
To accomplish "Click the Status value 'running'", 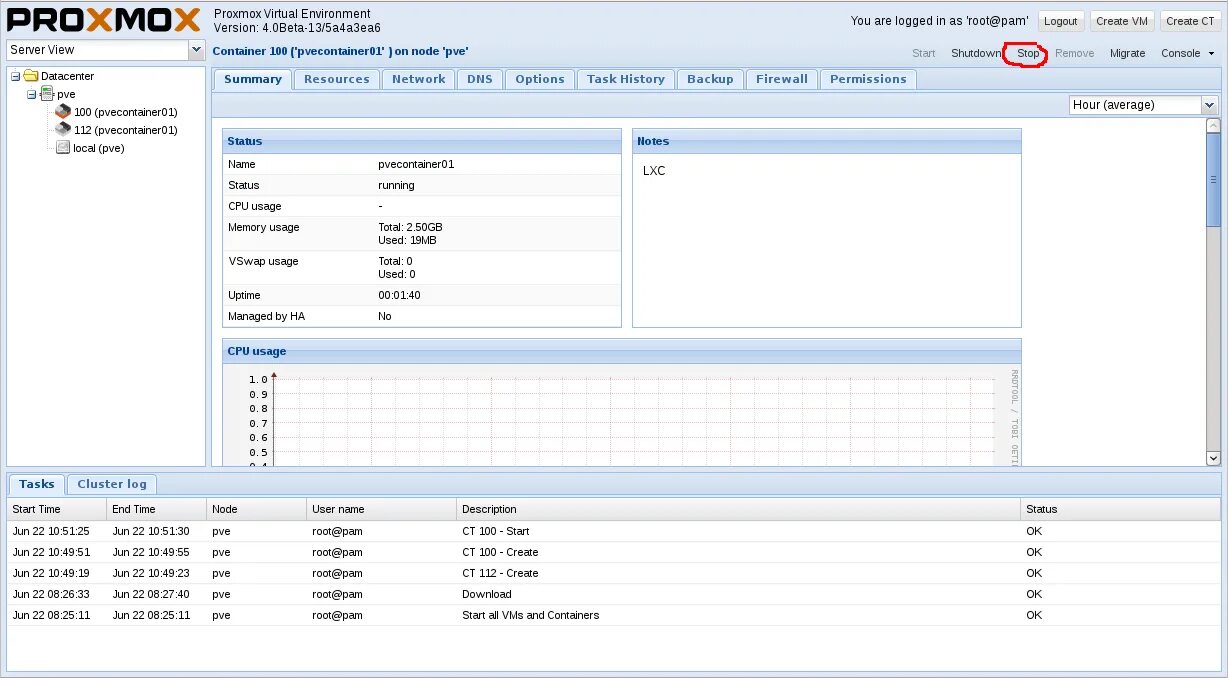I will 396,185.
